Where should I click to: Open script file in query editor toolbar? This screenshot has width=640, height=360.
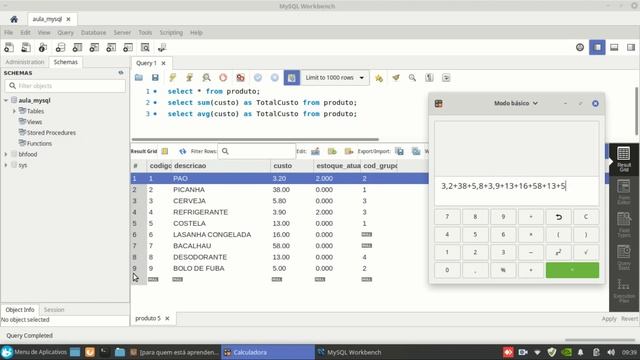[x=139, y=78]
